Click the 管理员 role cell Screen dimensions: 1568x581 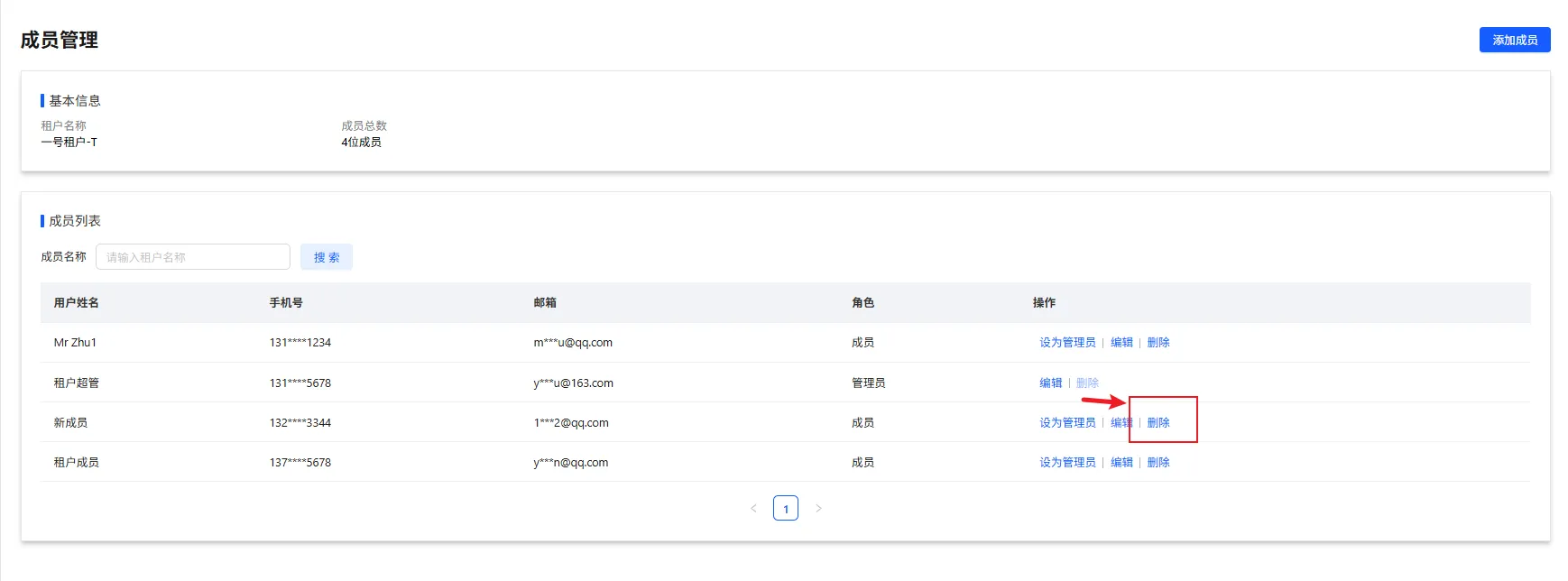coord(869,383)
